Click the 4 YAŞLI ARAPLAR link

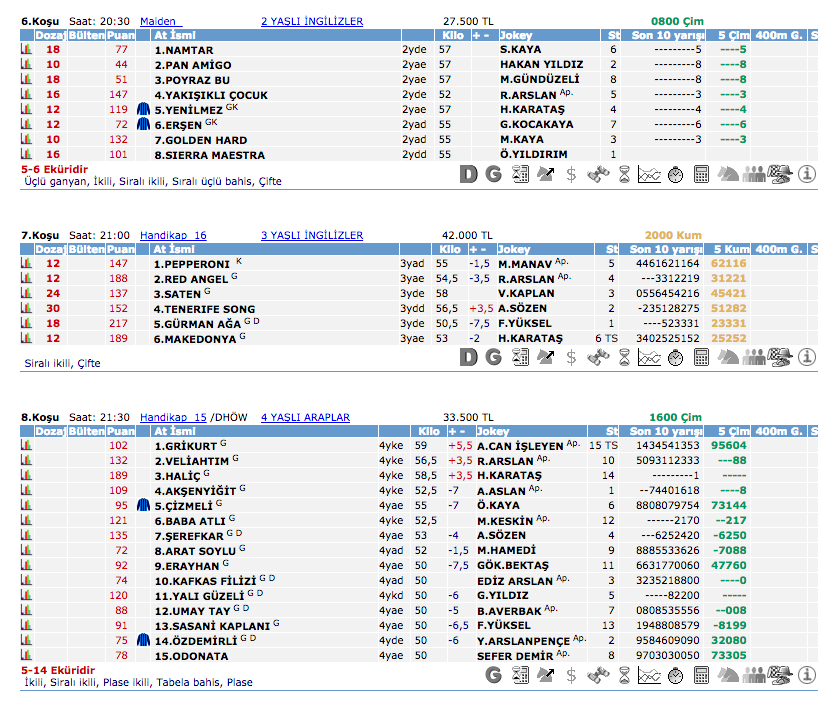pyautogui.click(x=305, y=417)
